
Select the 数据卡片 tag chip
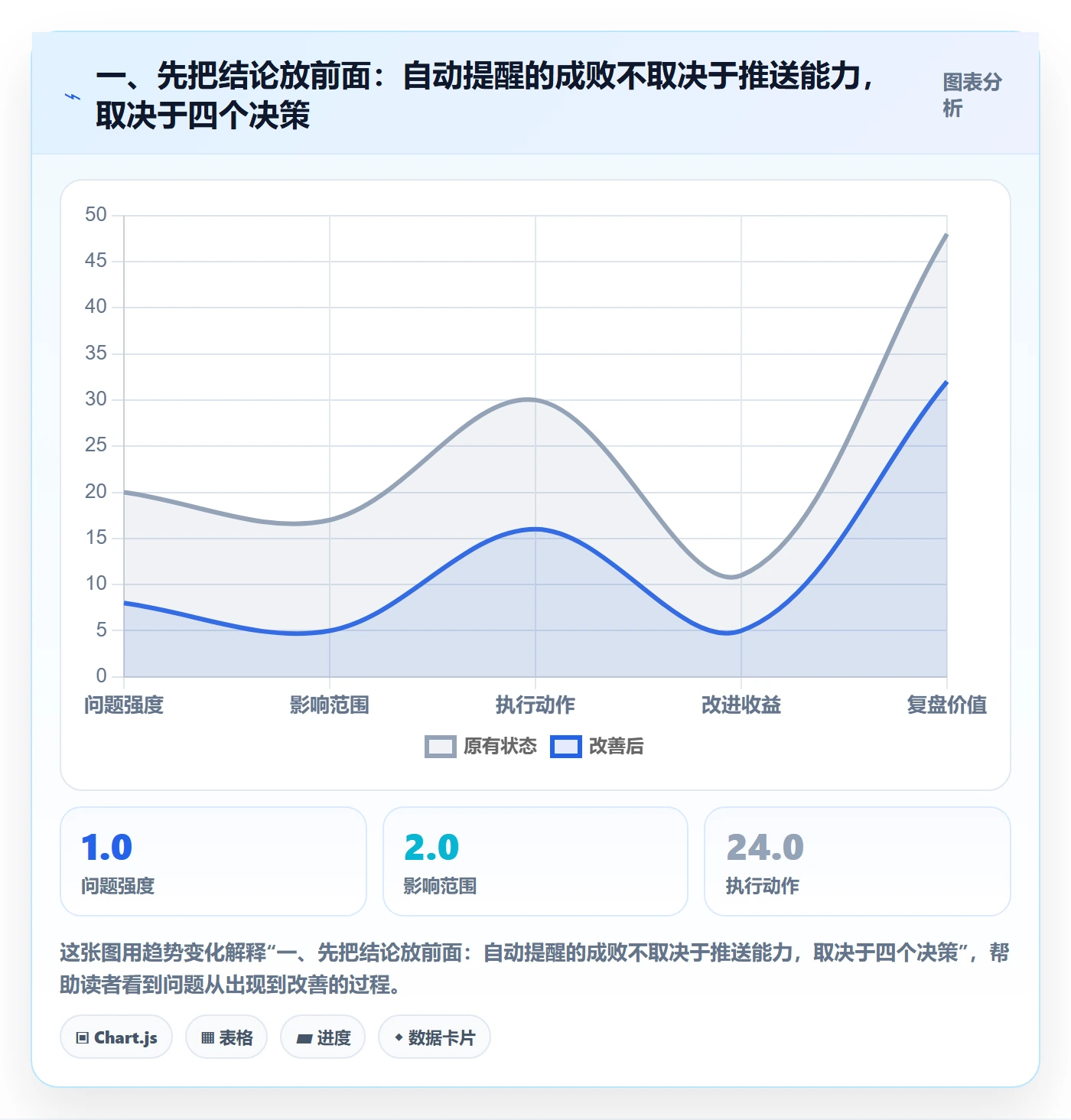click(435, 1037)
